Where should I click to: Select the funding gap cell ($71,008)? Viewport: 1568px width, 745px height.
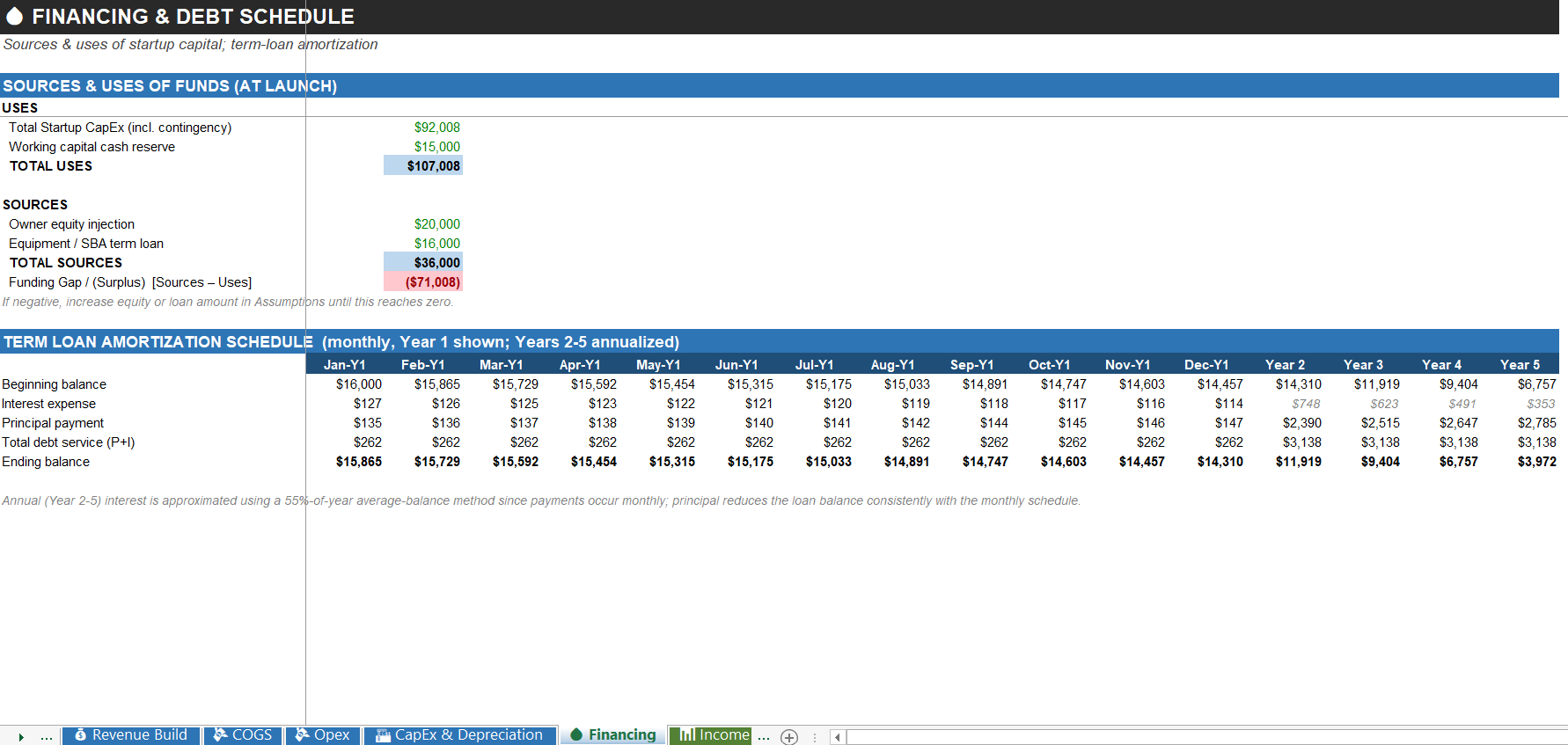click(423, 282)
